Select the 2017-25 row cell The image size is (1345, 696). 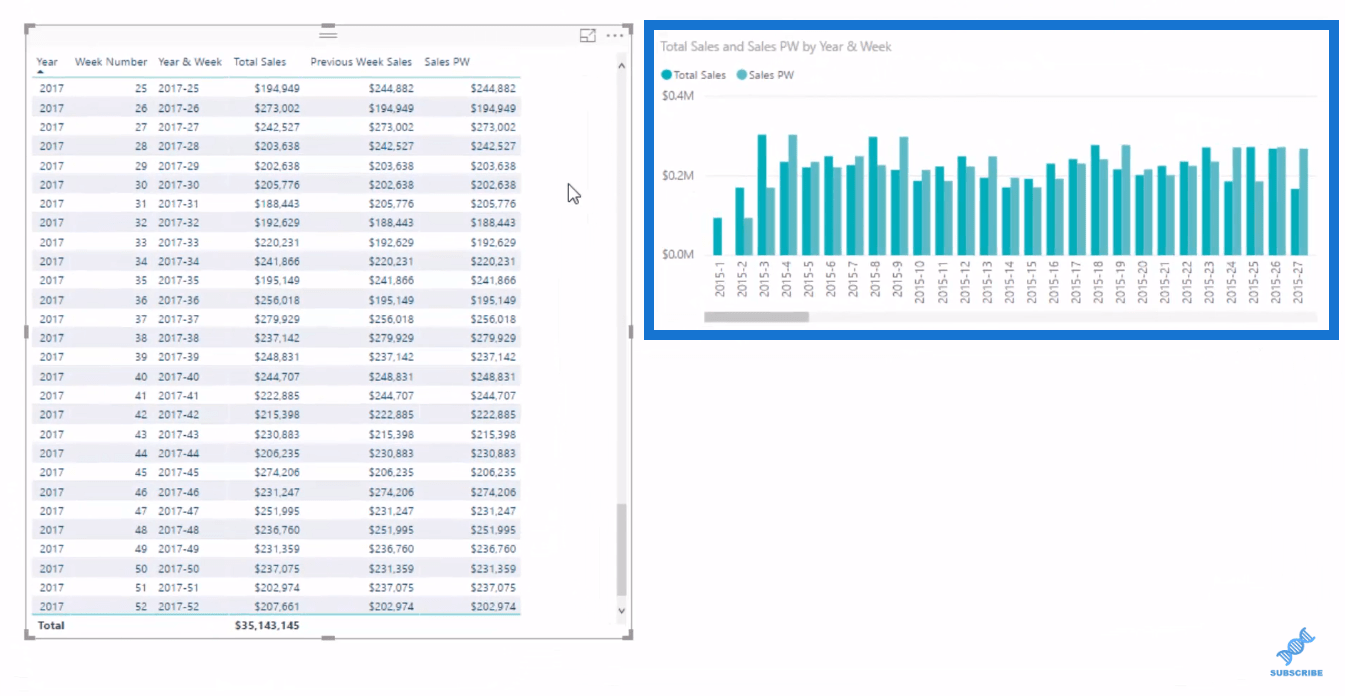point(178,88)
